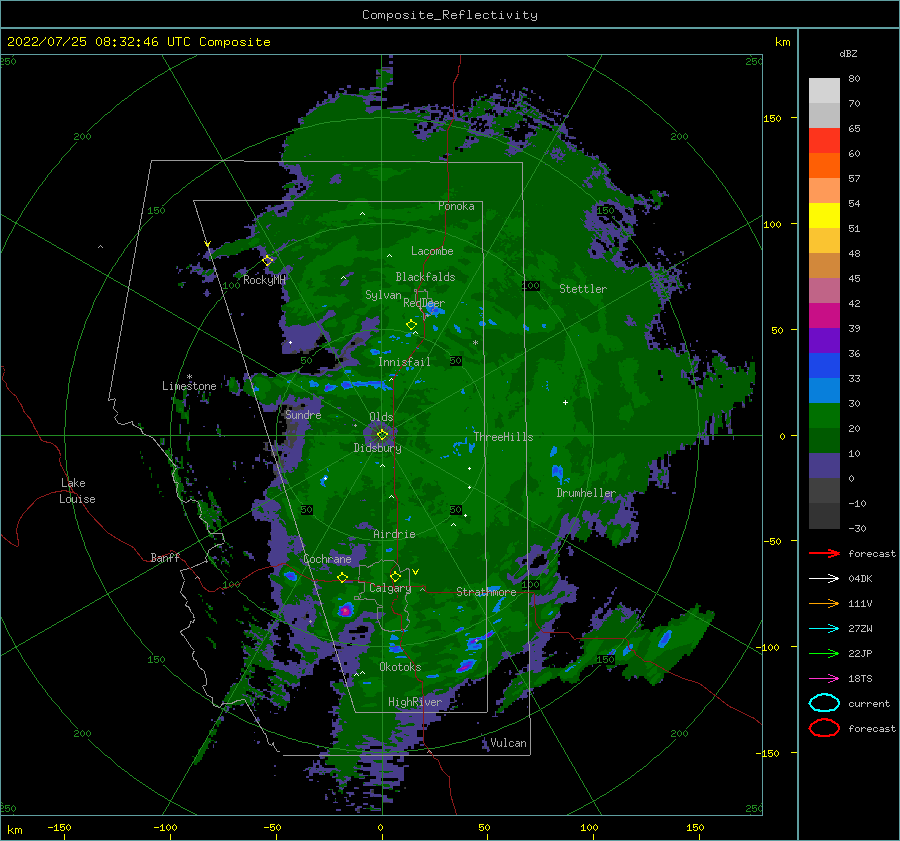Viewport: 900px width, 841px height.
Task: Select the orange 60 dBZ swatch
Action: pos(824,165)
